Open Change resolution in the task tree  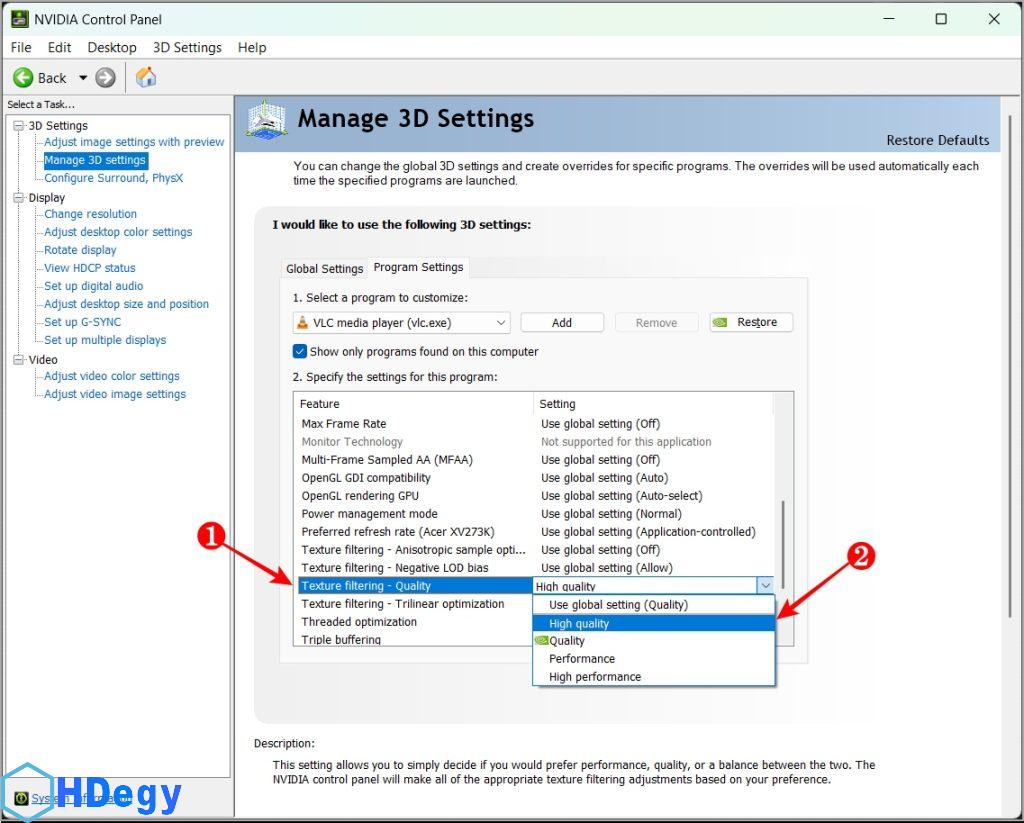(90, 214)
